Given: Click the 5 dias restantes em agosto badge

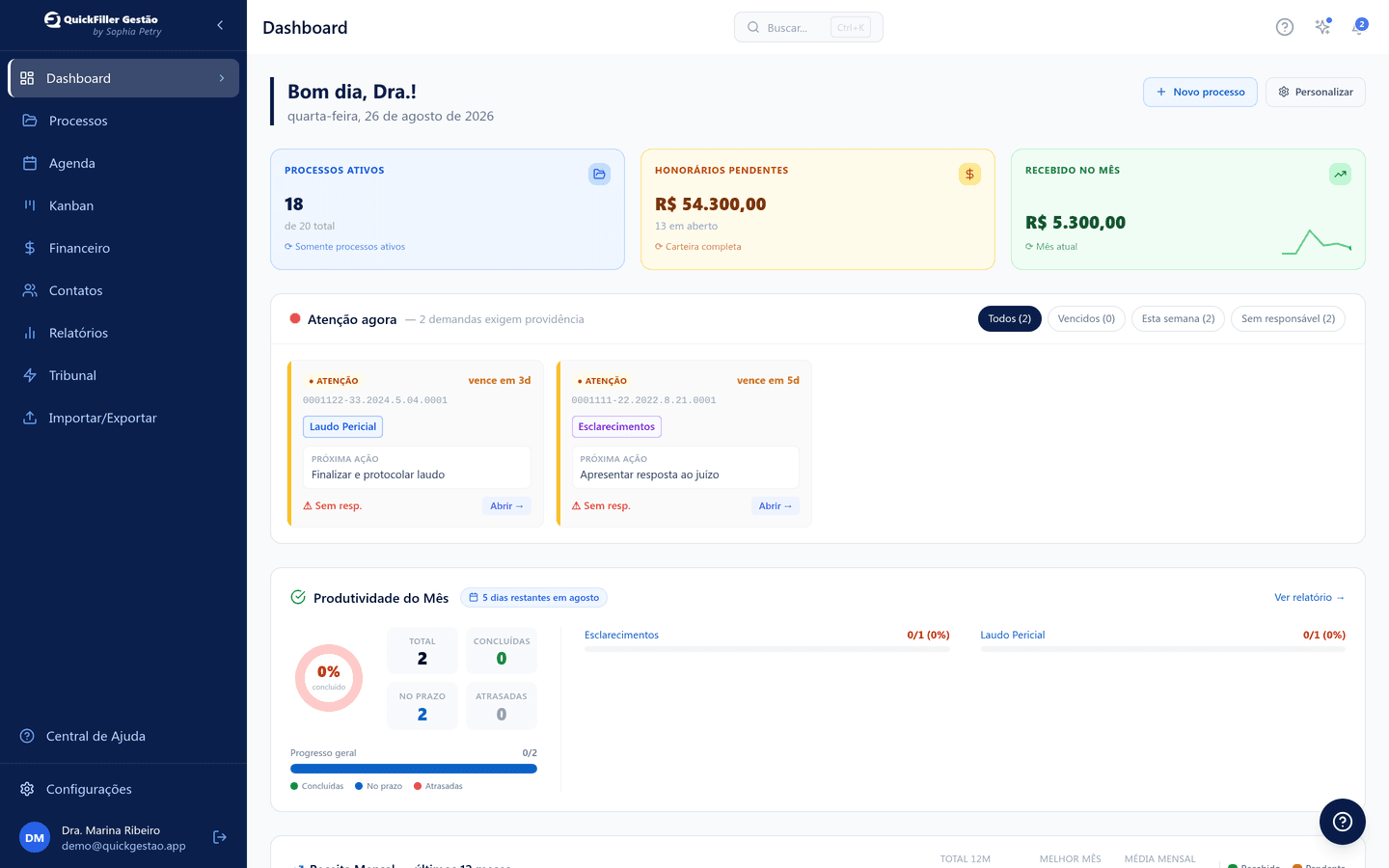Looking at the screenshot, I should [533, 598].
